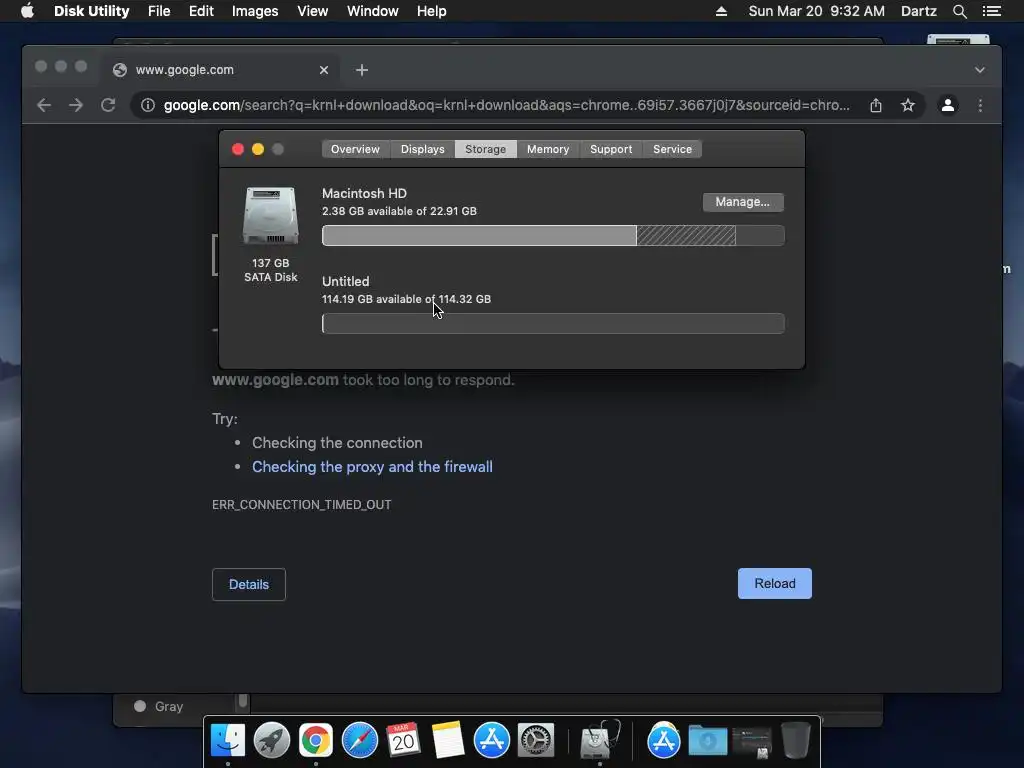
Task: Click the date and time in menu bar
Action: 816,11
